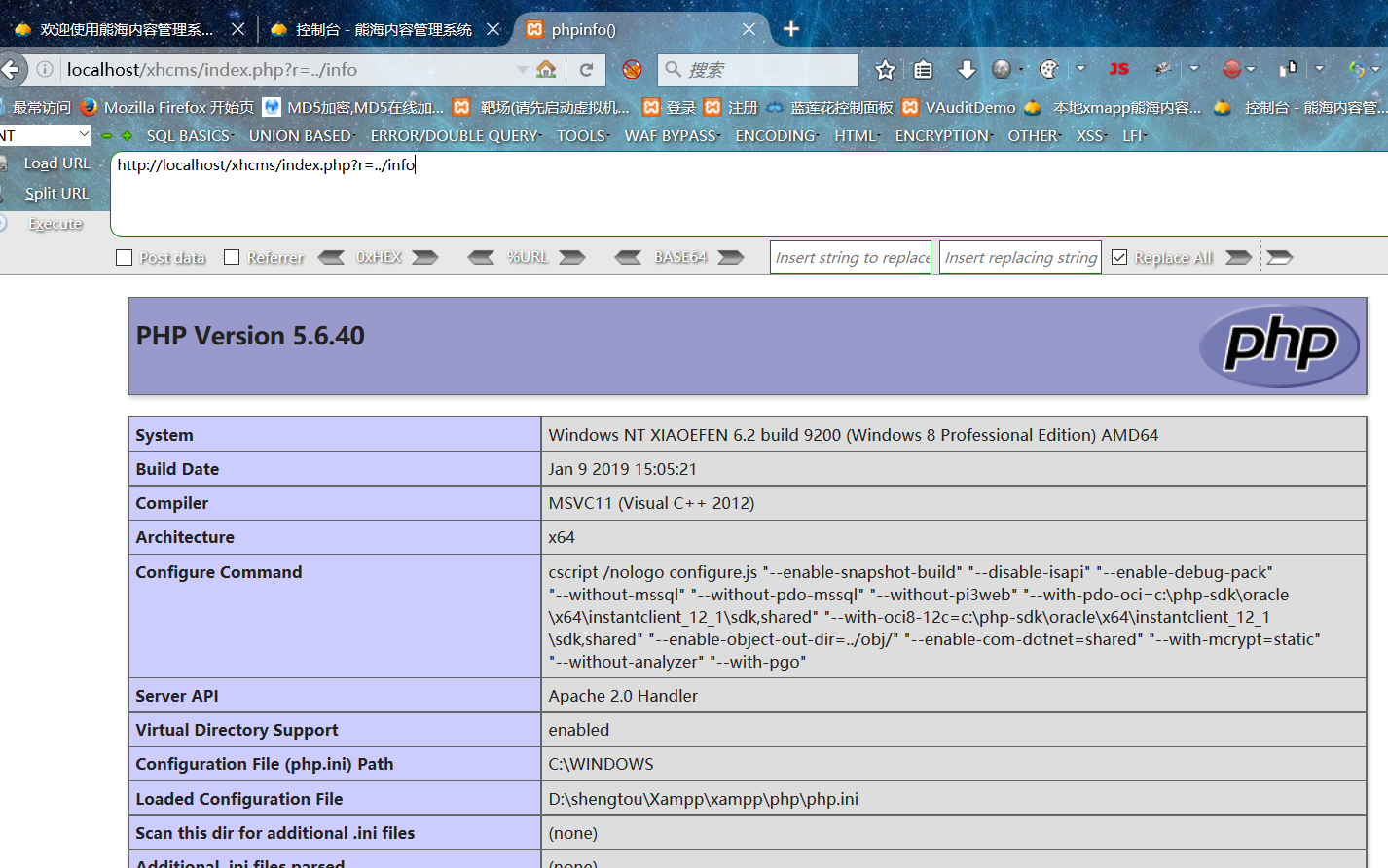The image size is (1388, 868).
Task: Click Execute in HackBar
Action: point(55,223)
